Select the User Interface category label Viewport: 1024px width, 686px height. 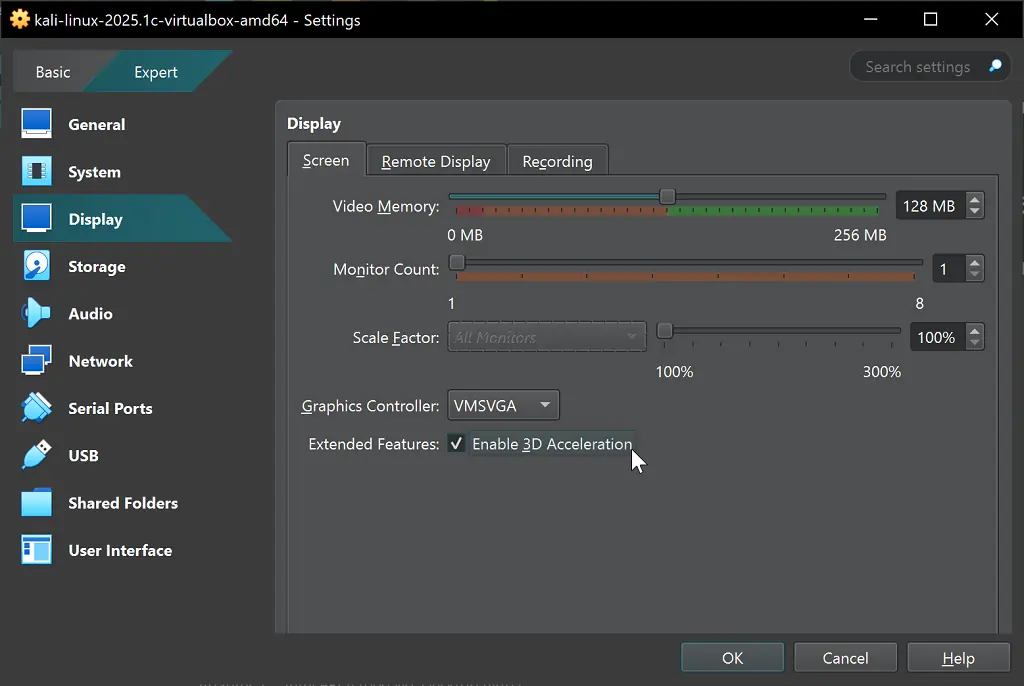click(120, 550)
